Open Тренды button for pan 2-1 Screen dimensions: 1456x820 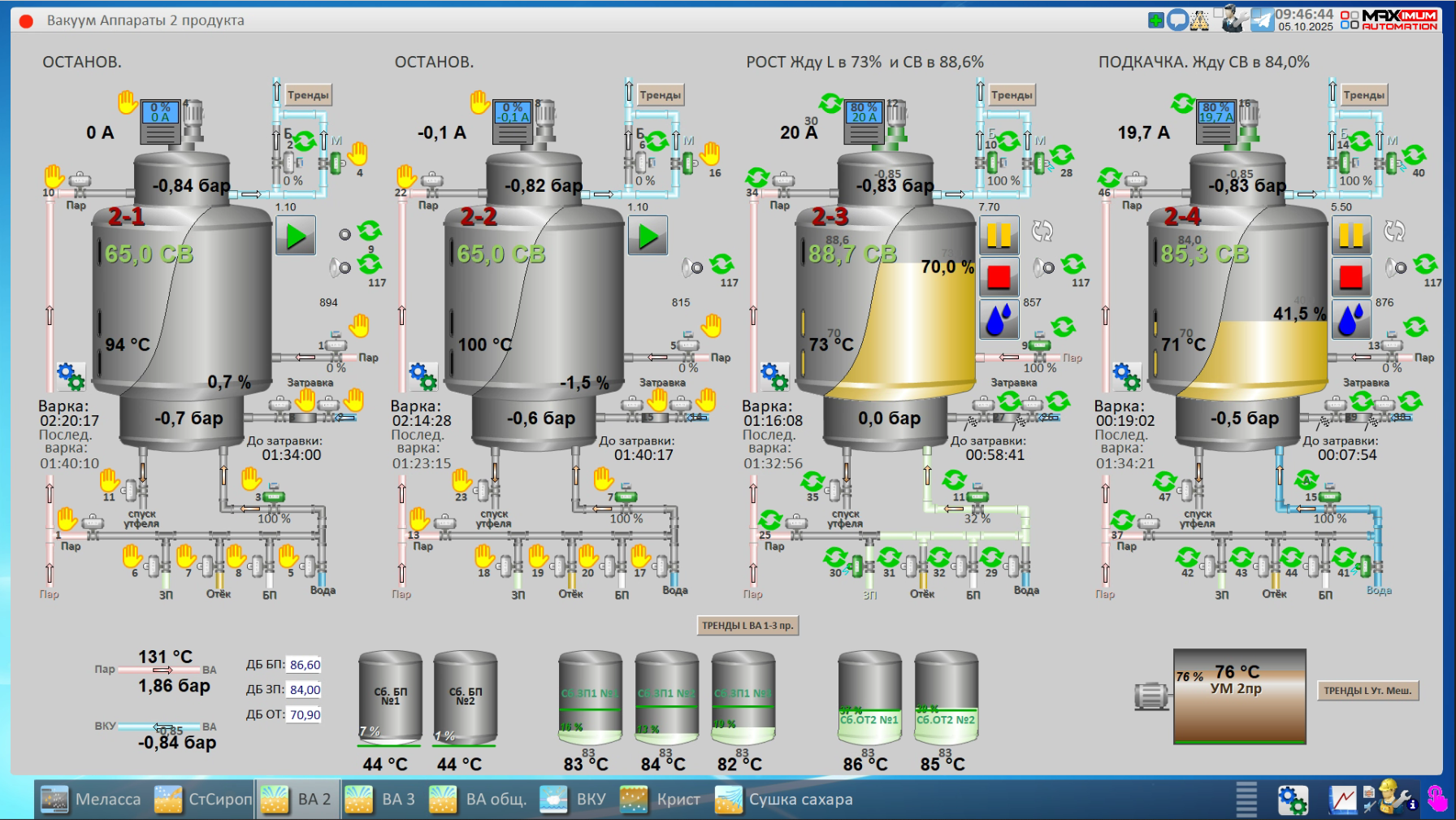pos(308,95)
